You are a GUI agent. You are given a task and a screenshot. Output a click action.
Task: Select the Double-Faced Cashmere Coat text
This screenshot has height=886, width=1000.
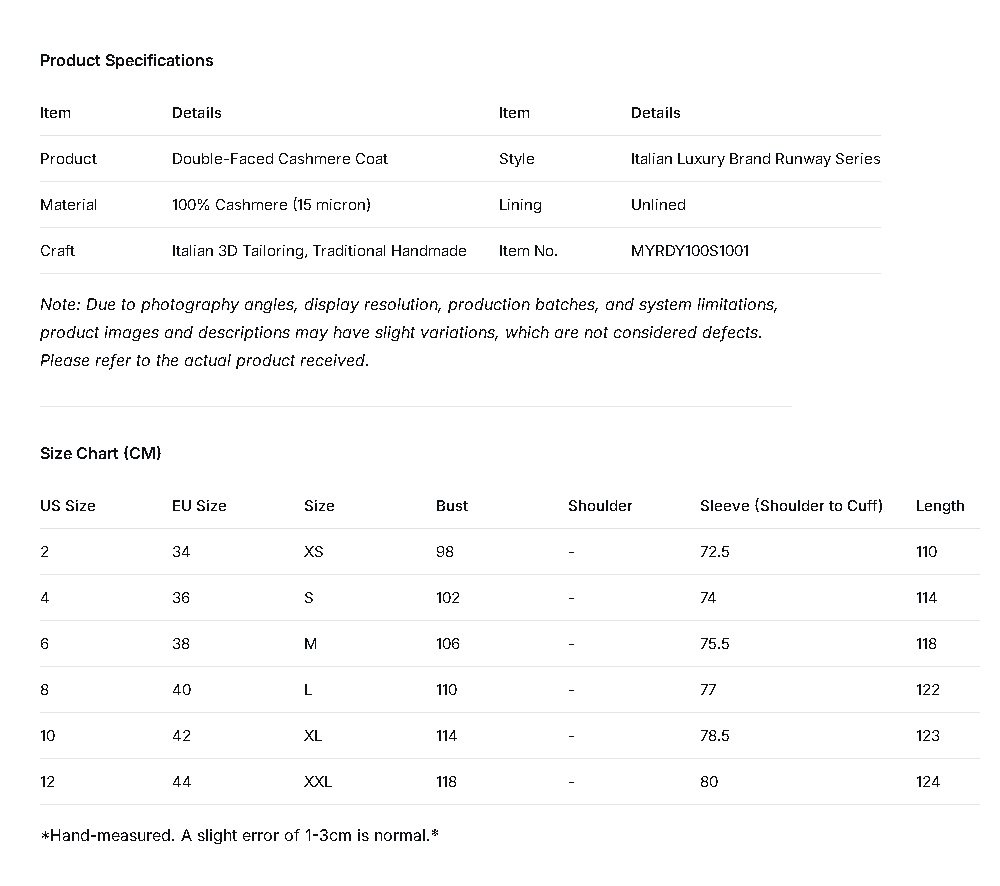[279, 159]
